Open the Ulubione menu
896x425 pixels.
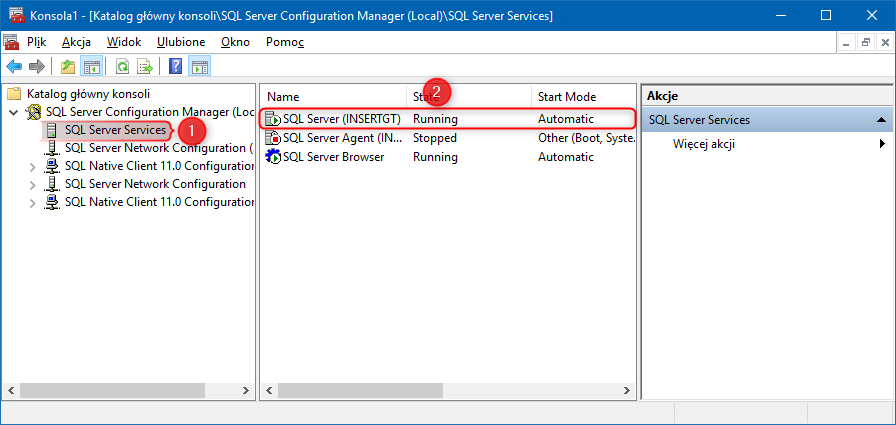pyautogui.click(x=181, y=42)
